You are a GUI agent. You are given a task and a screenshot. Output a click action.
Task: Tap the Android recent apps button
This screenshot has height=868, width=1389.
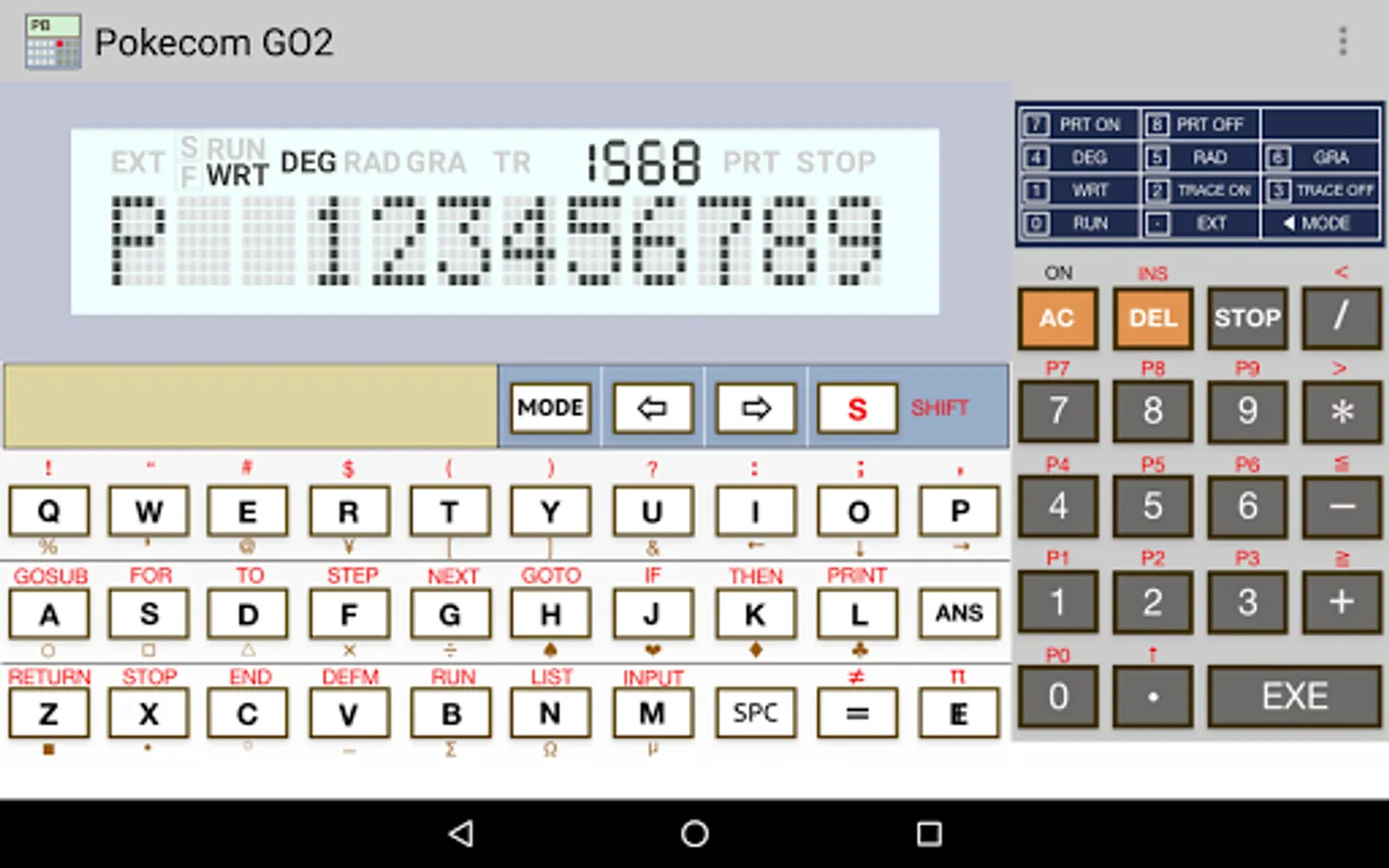[929, 833]
